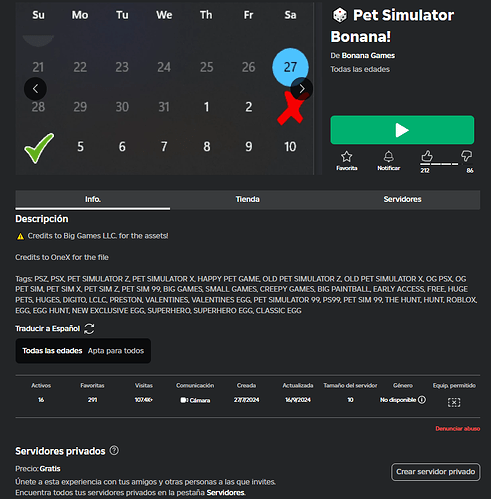Switch to the Tienda tab

click(x=248, y=199)
